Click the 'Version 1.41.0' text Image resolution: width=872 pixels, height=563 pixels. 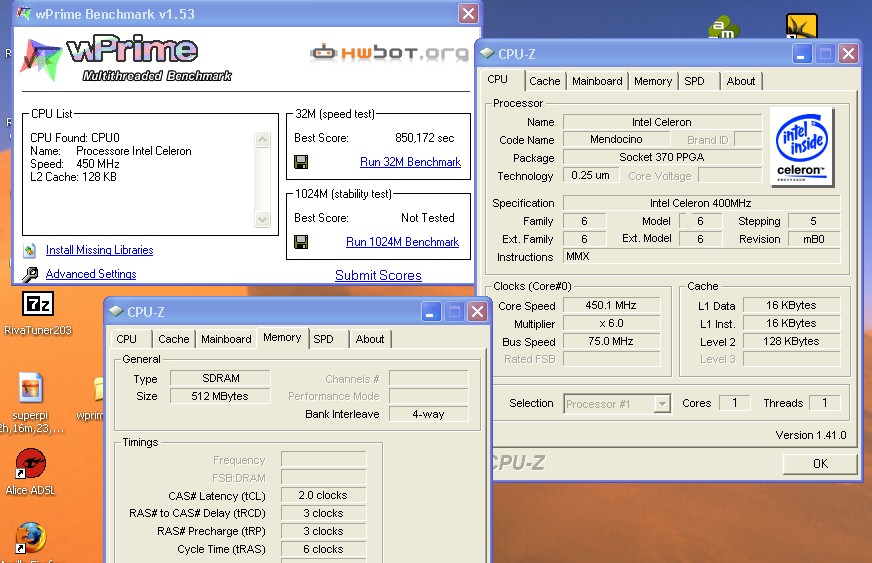click(x=811, y=435)
